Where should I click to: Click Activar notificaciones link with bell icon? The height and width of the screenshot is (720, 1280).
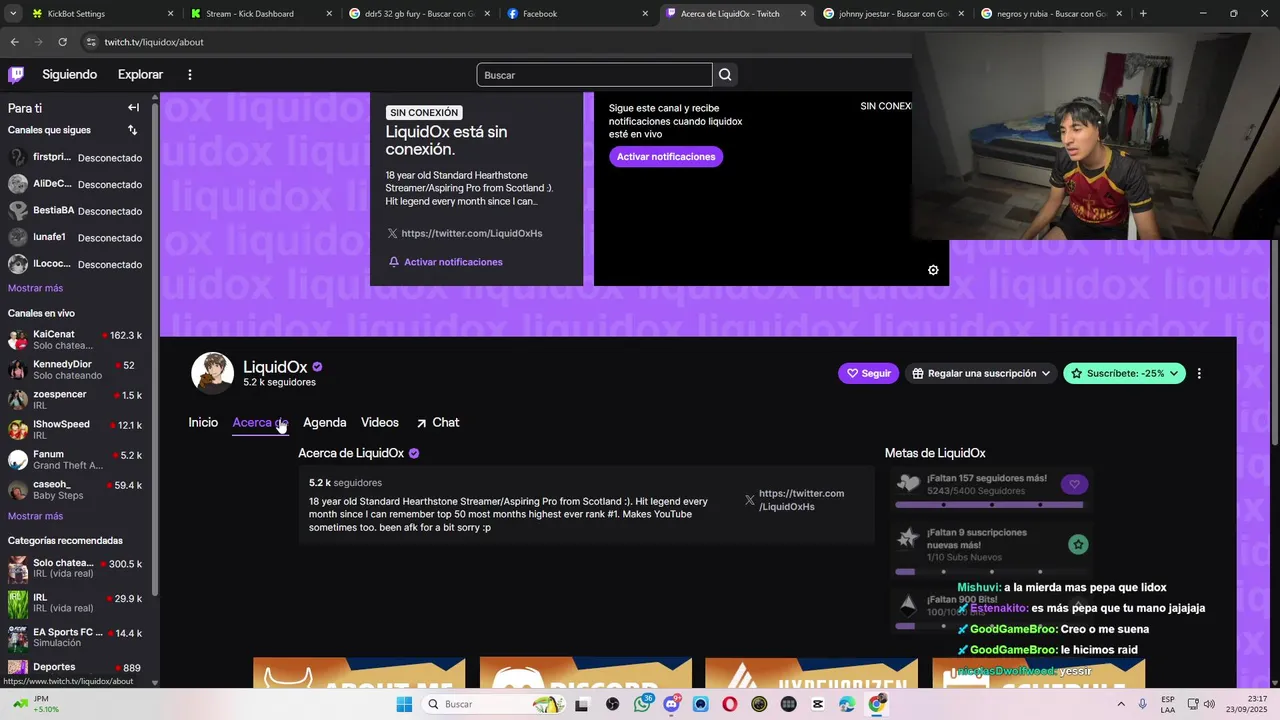point(446,262)
